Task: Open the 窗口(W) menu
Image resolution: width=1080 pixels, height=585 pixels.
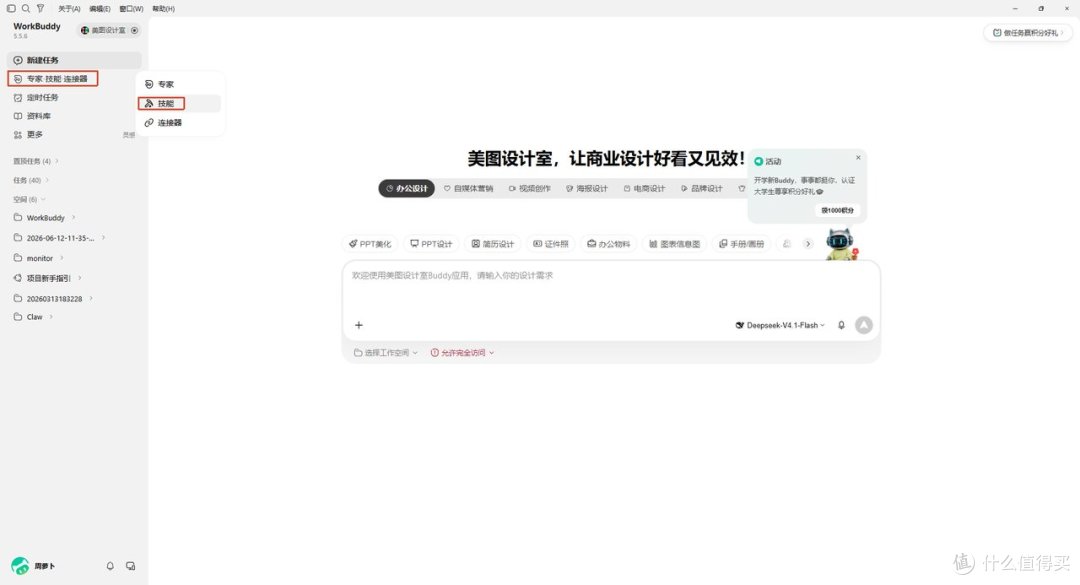Action: [x=131, y=9]
